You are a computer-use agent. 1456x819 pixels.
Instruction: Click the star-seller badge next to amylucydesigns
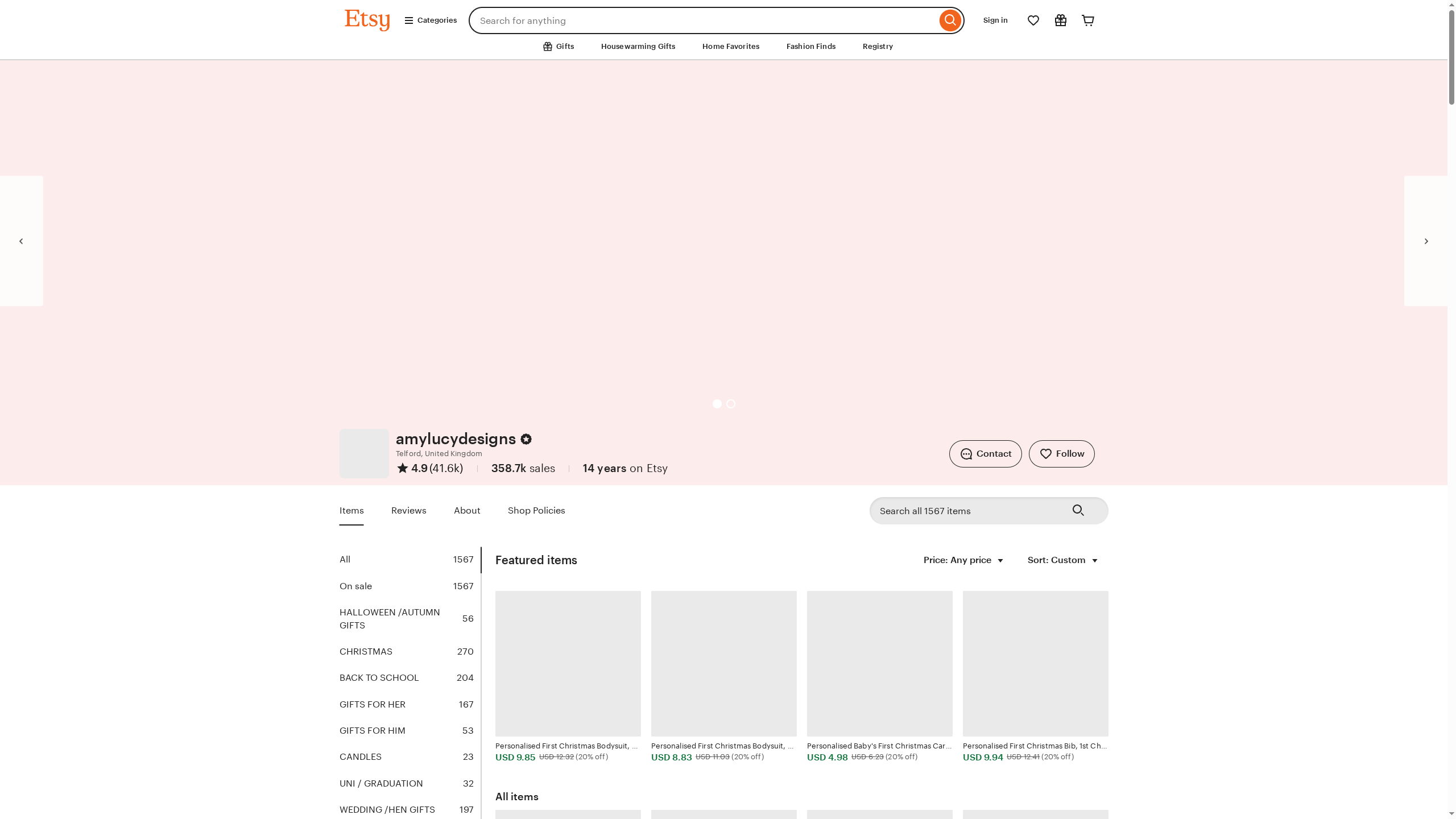pos(526,439)
